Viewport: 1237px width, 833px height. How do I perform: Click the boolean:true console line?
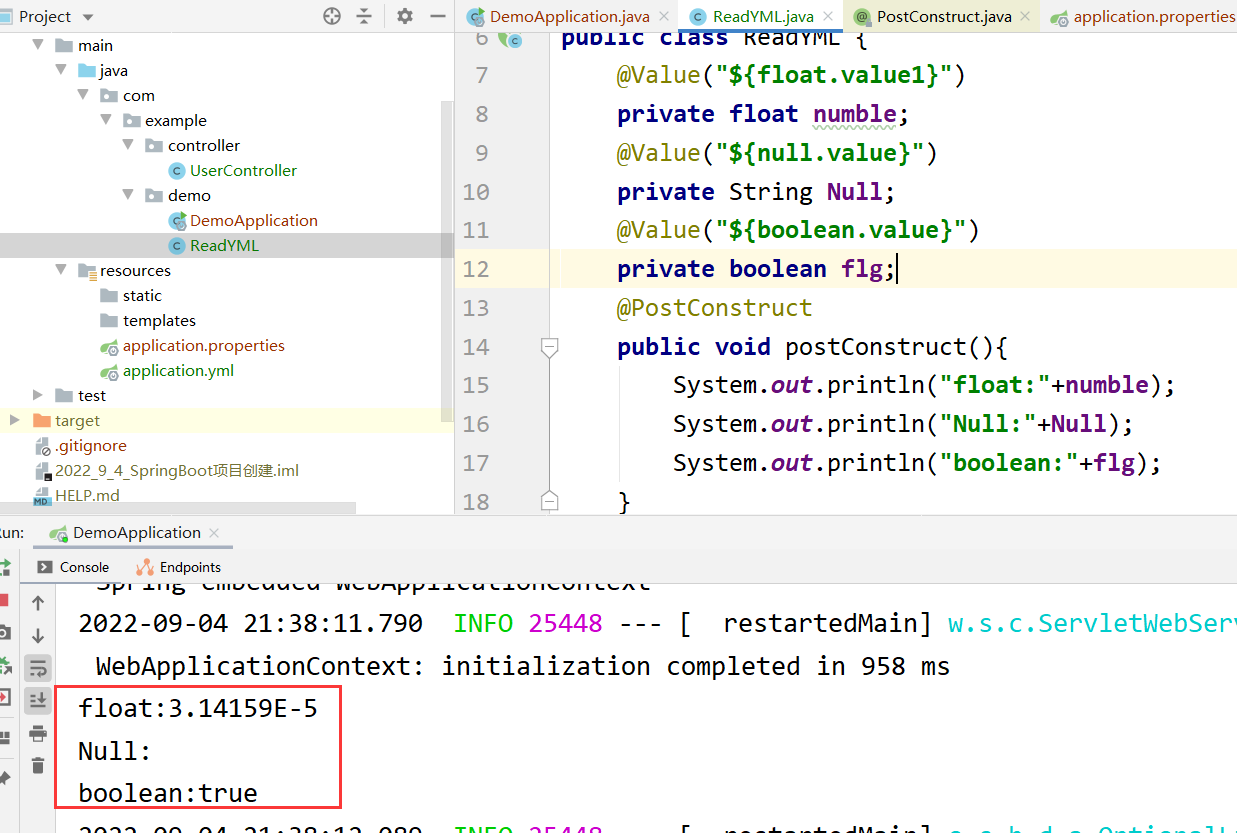pos(168,793)
